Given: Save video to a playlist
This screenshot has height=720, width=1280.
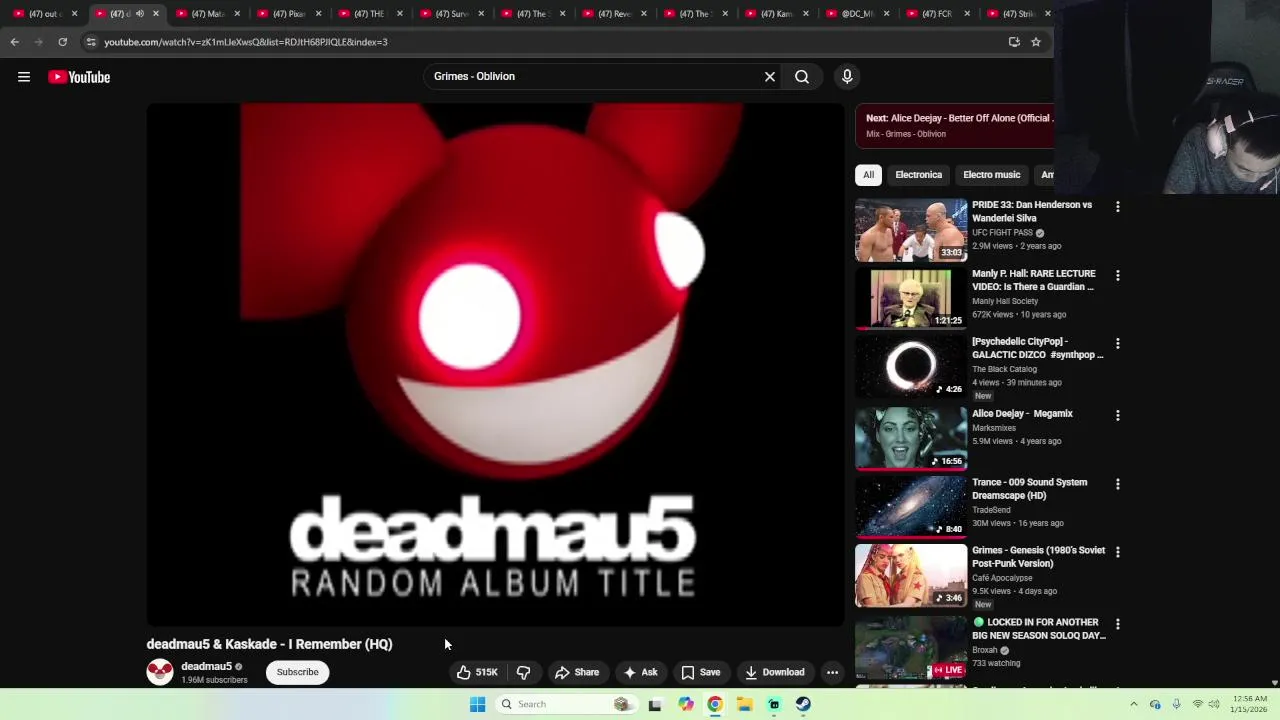Looking at the screenshot, I should pos(701,672).
